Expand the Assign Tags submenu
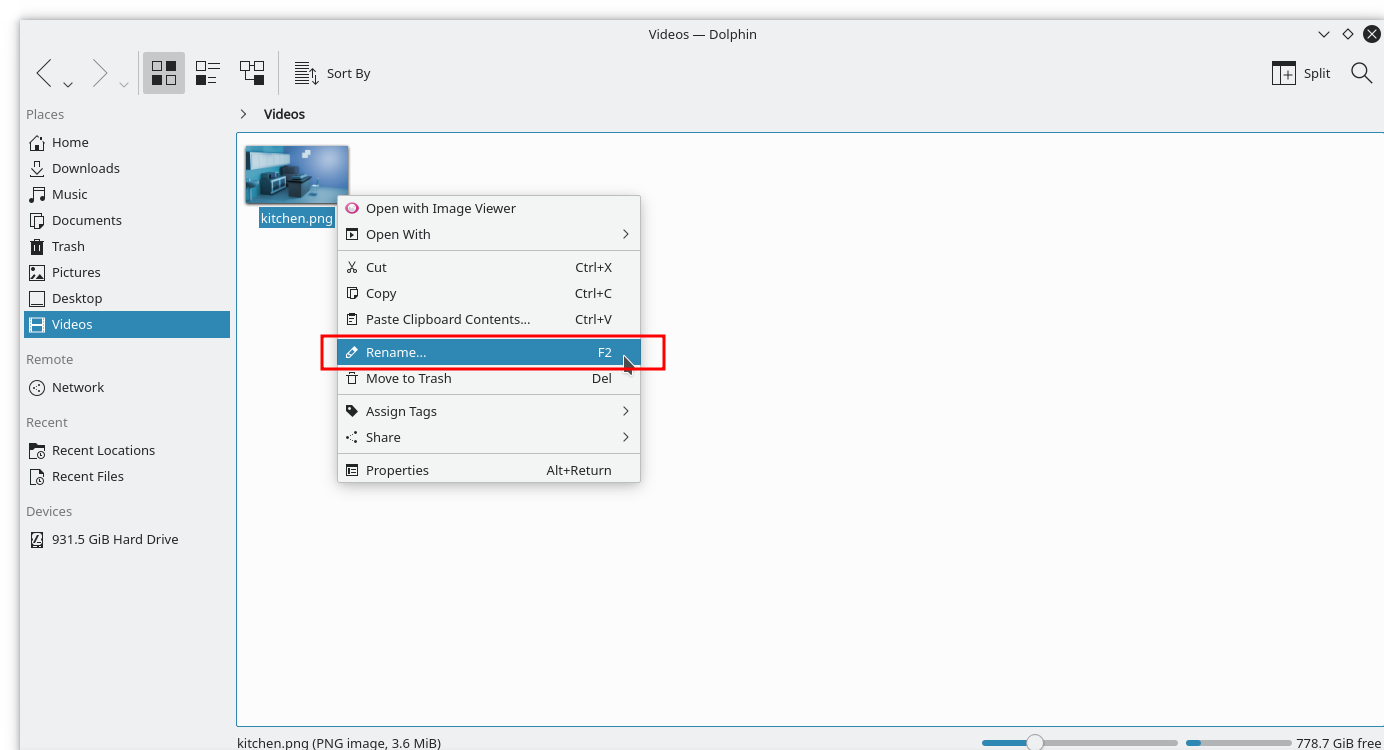1384x750 pixels. pyautogui.click(x=402, y=411)
